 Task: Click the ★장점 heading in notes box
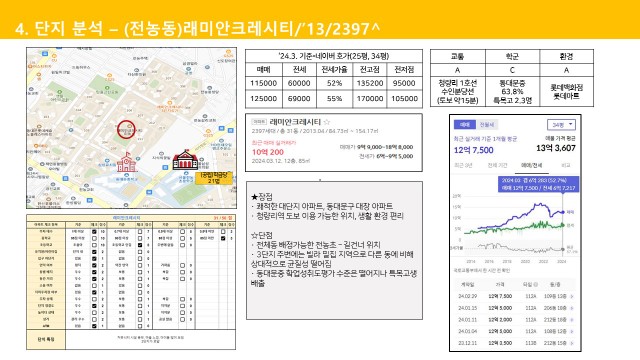coord(262,197)
